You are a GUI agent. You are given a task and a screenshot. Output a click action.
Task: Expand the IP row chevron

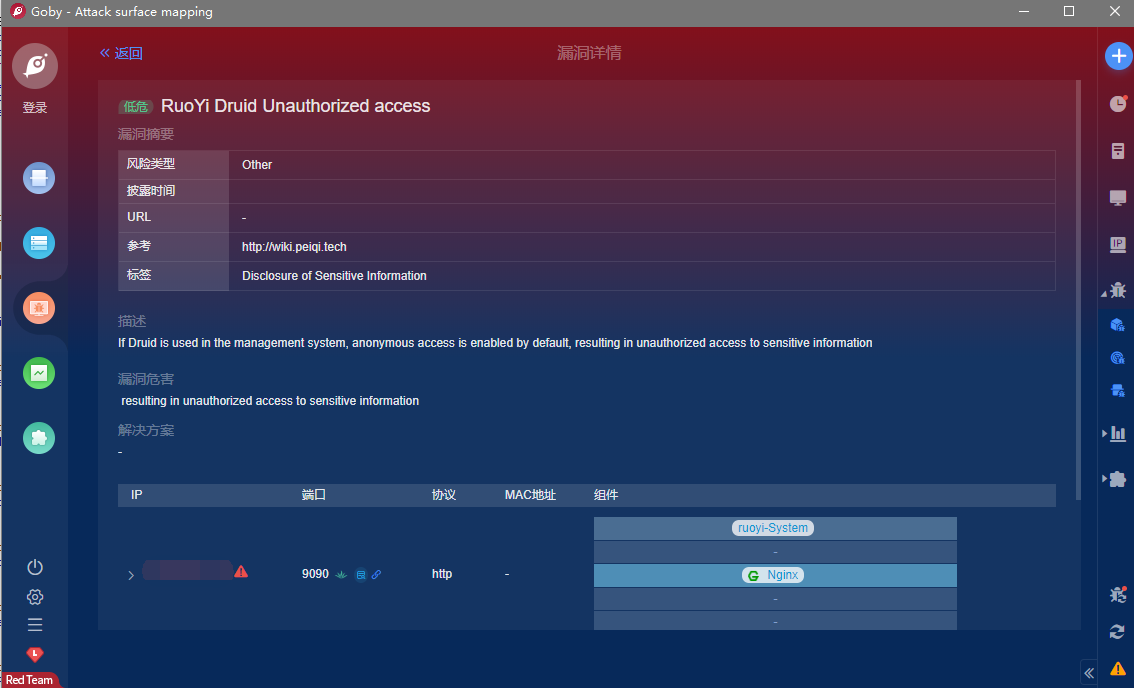click(x=131, y=575)
